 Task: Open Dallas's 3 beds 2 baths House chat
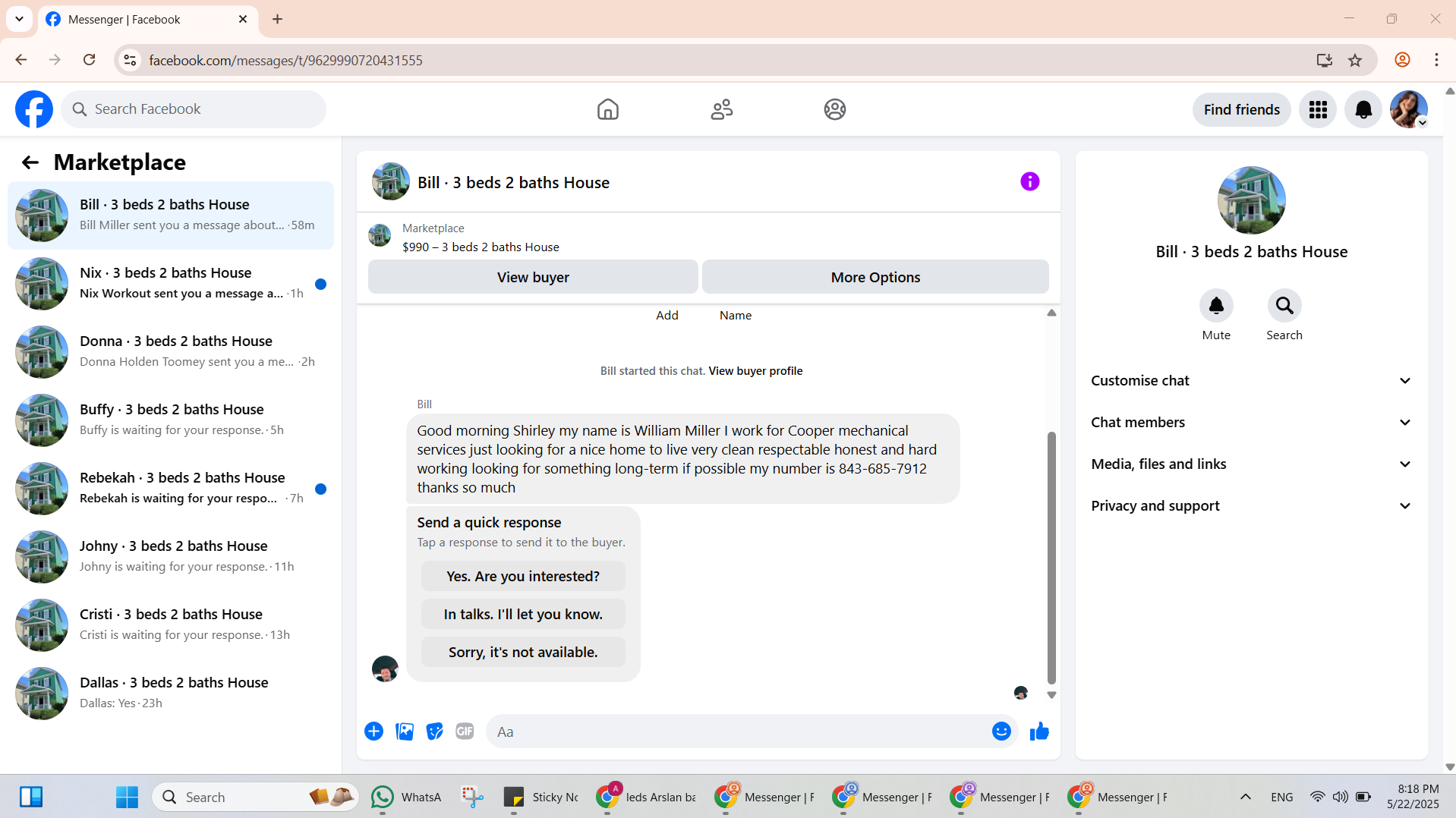coord(171,694)
